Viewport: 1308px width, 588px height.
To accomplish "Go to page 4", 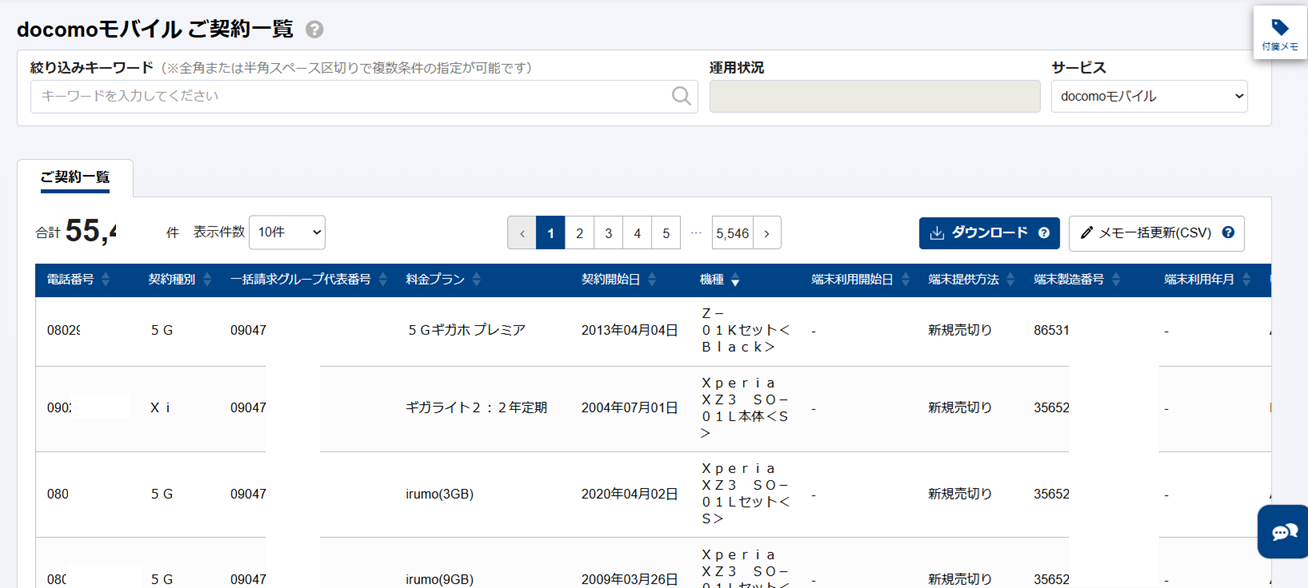I will pyautogui.click(x=637, y=233).
